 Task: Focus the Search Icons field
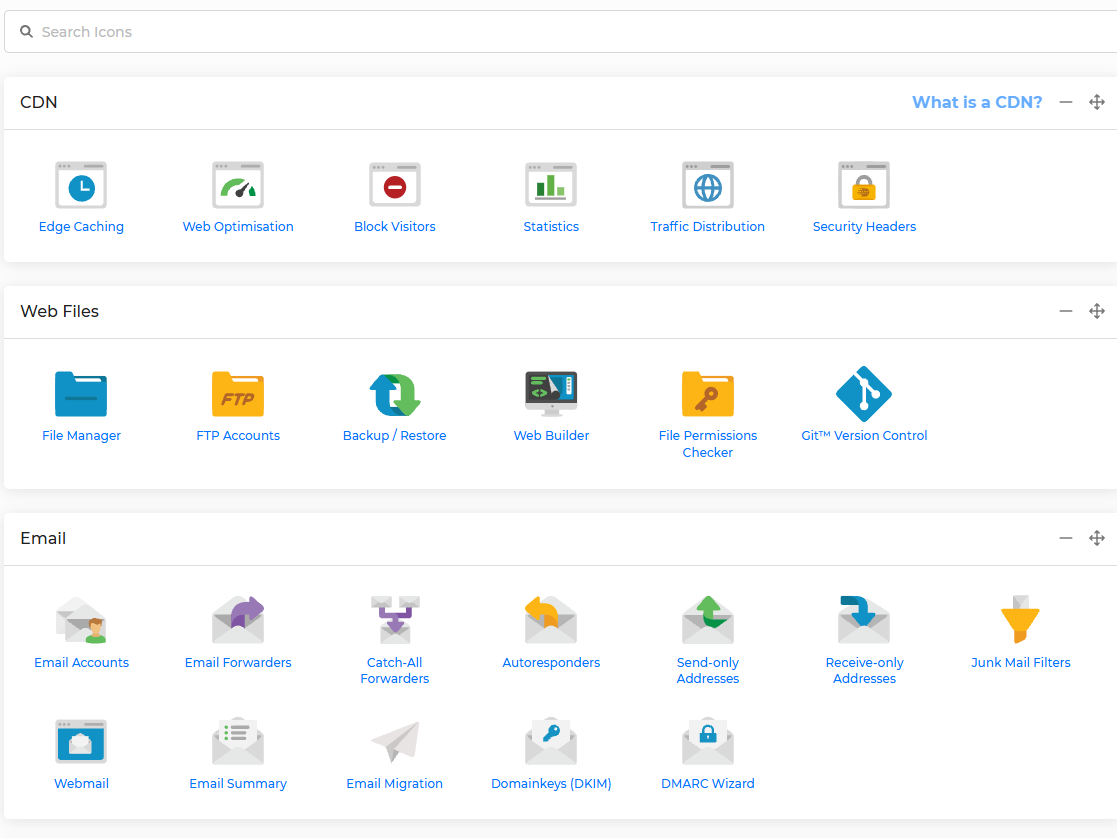click(561, 32)
